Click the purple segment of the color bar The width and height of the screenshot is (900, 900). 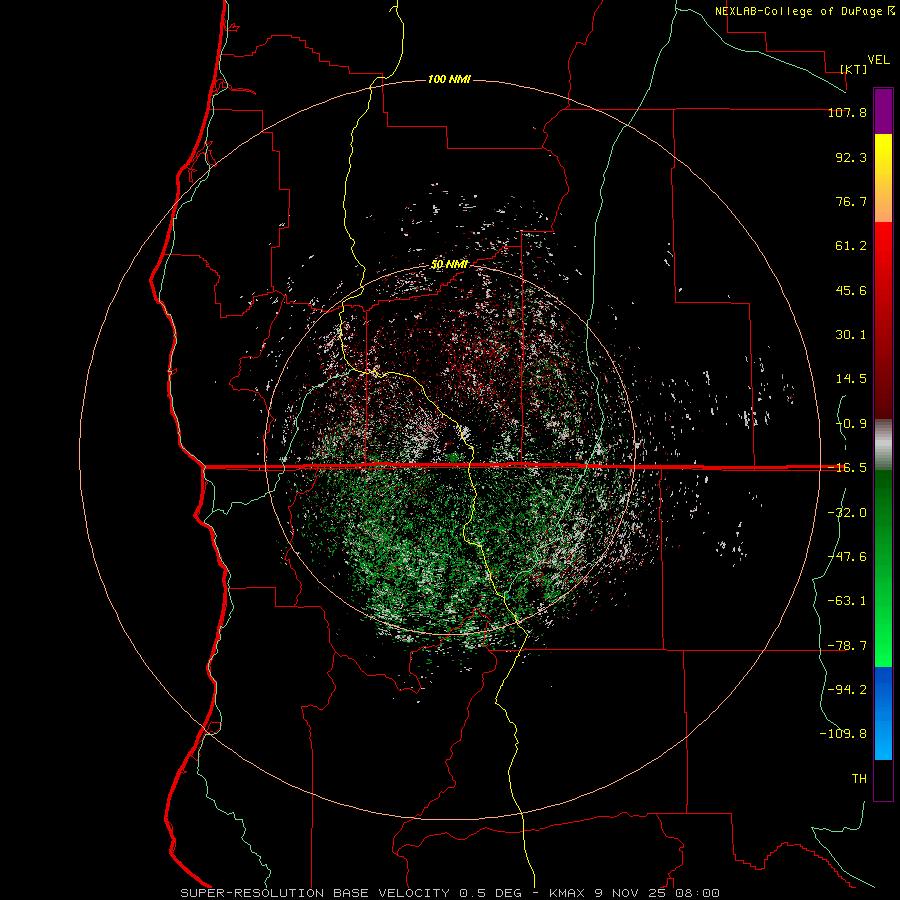[883, 111]
